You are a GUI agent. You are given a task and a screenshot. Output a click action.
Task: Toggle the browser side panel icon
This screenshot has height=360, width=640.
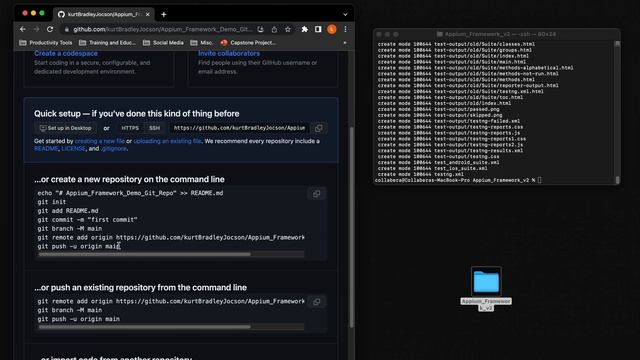318,29
